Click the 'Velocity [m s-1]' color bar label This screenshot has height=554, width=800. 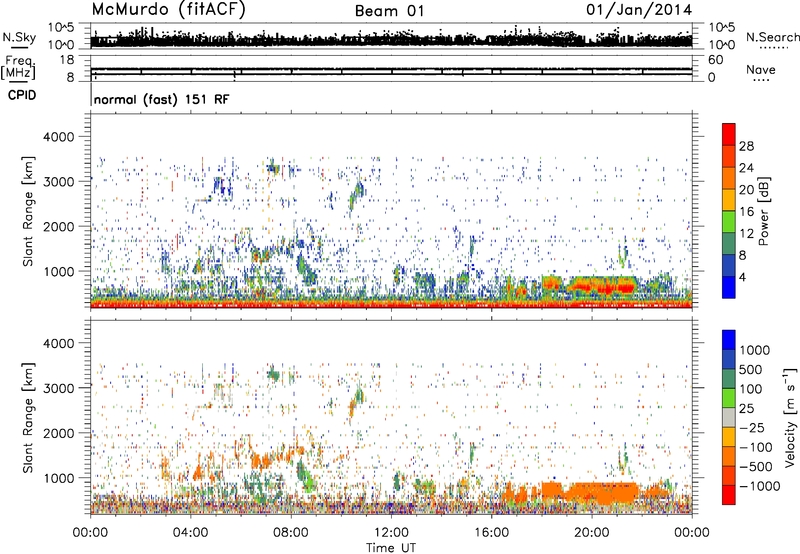click(790, 417)
